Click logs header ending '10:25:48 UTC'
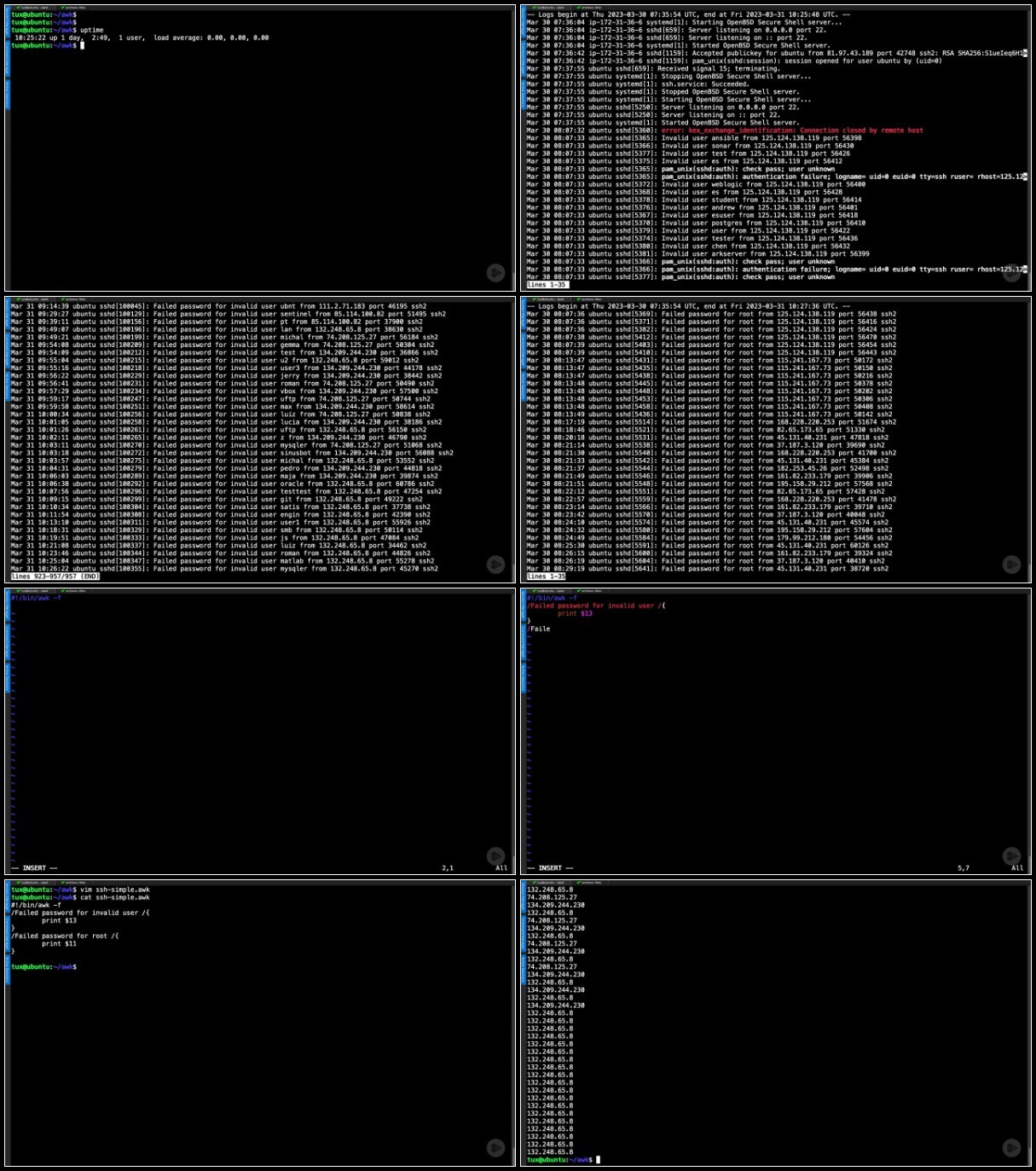The width and height of the screenshot is (1036, 1171). point(688,14)
